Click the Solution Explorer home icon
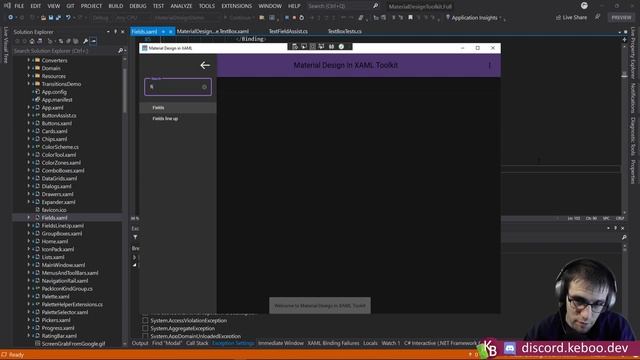640x360 pixels. click(x=32, y=41)
